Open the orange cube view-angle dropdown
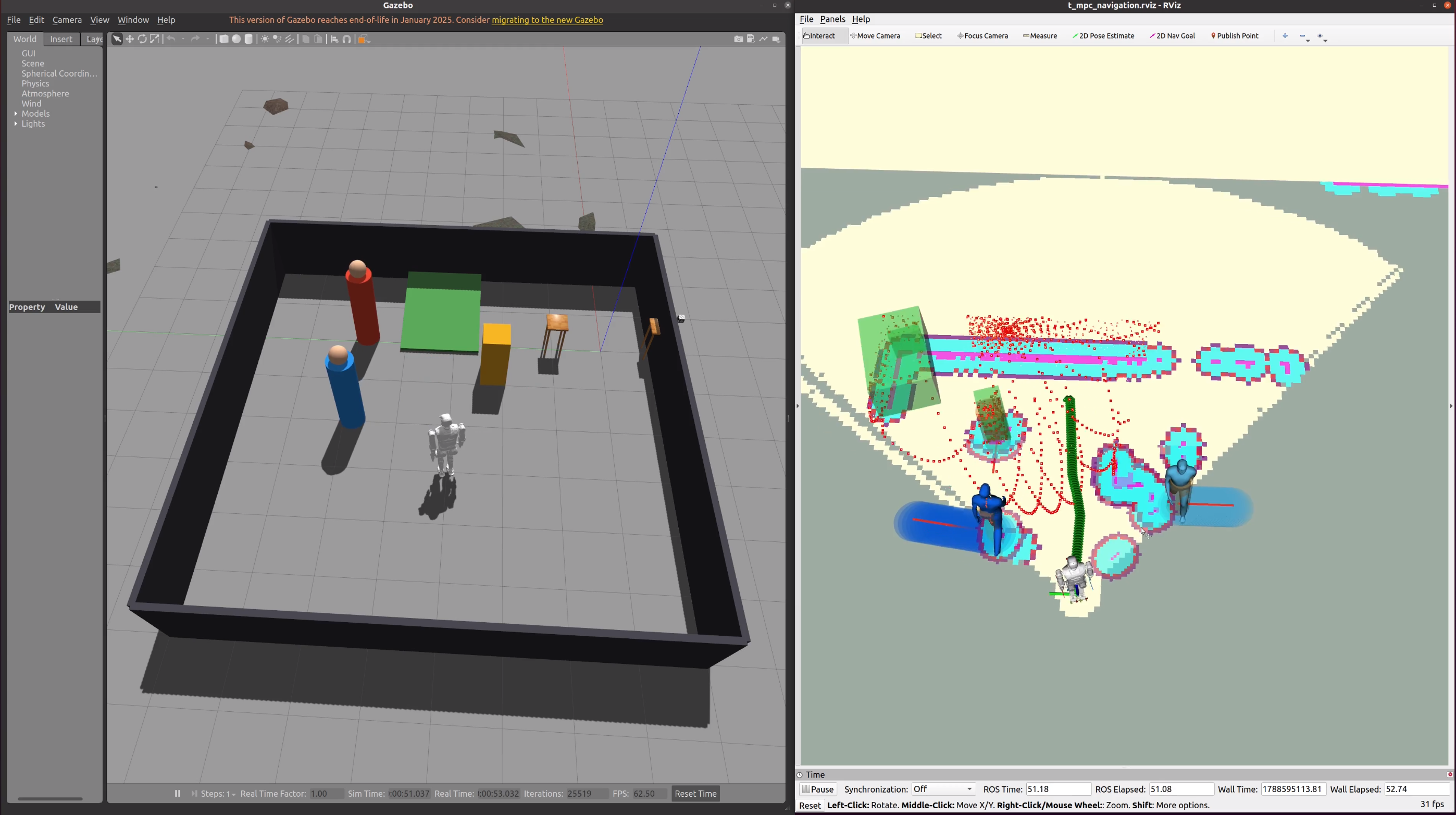This screenshot has width=1456, height=815. pyautogui.click(x=364, y=39)
